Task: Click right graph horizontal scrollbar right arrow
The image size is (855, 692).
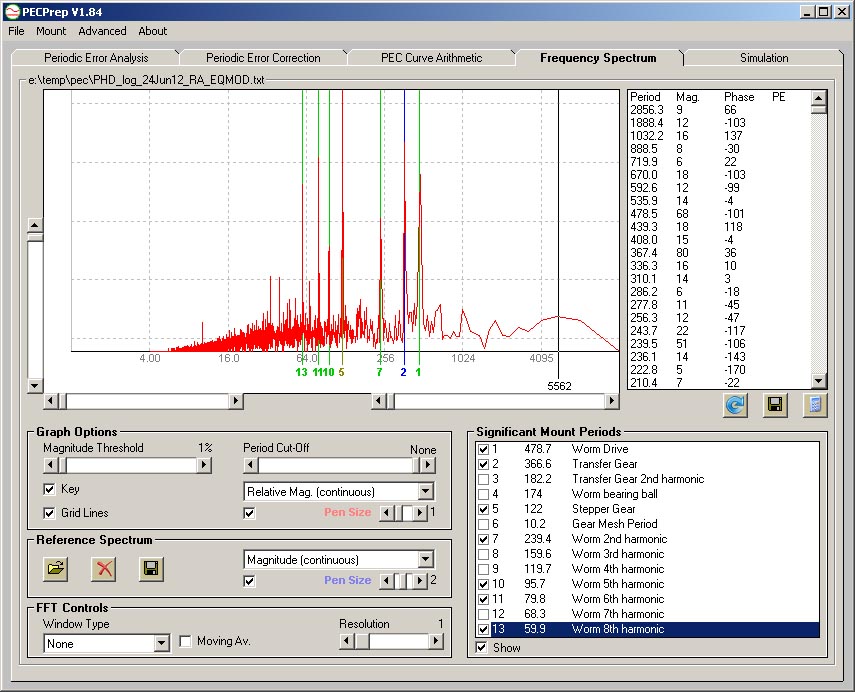Action: pyautogui.click(x=611, y=401)
